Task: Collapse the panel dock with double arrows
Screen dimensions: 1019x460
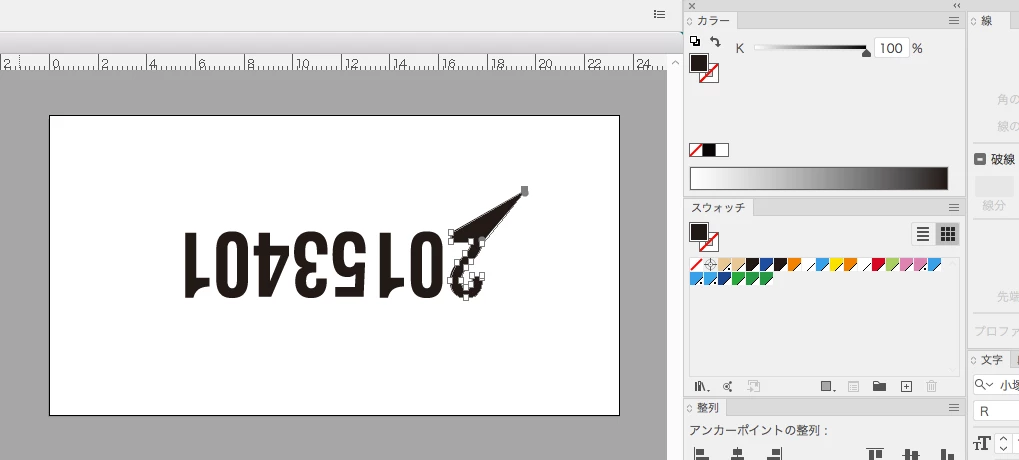Action: point(957,5)
